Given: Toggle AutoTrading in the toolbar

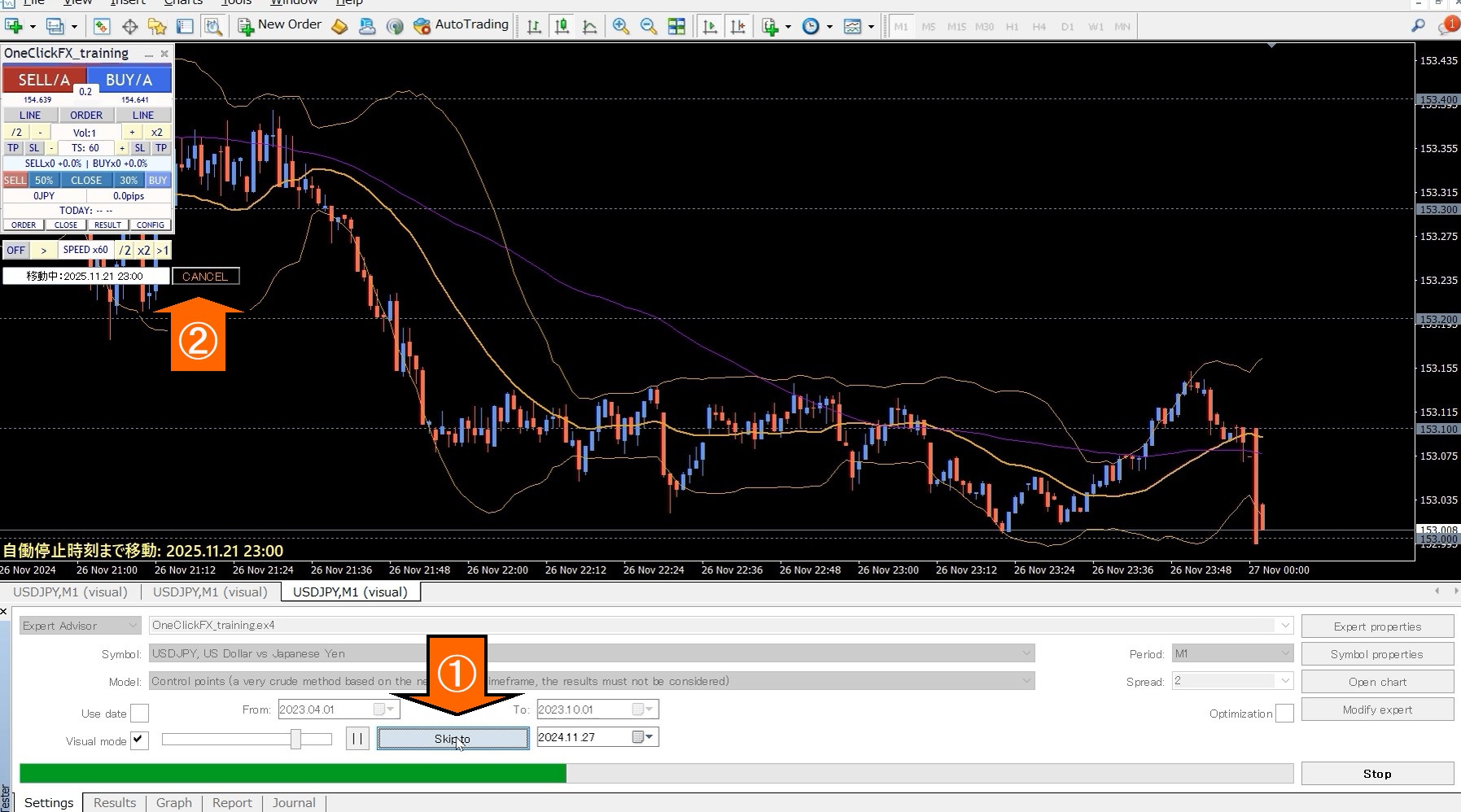Looking at the screenshot, I should tap(461, 26).
